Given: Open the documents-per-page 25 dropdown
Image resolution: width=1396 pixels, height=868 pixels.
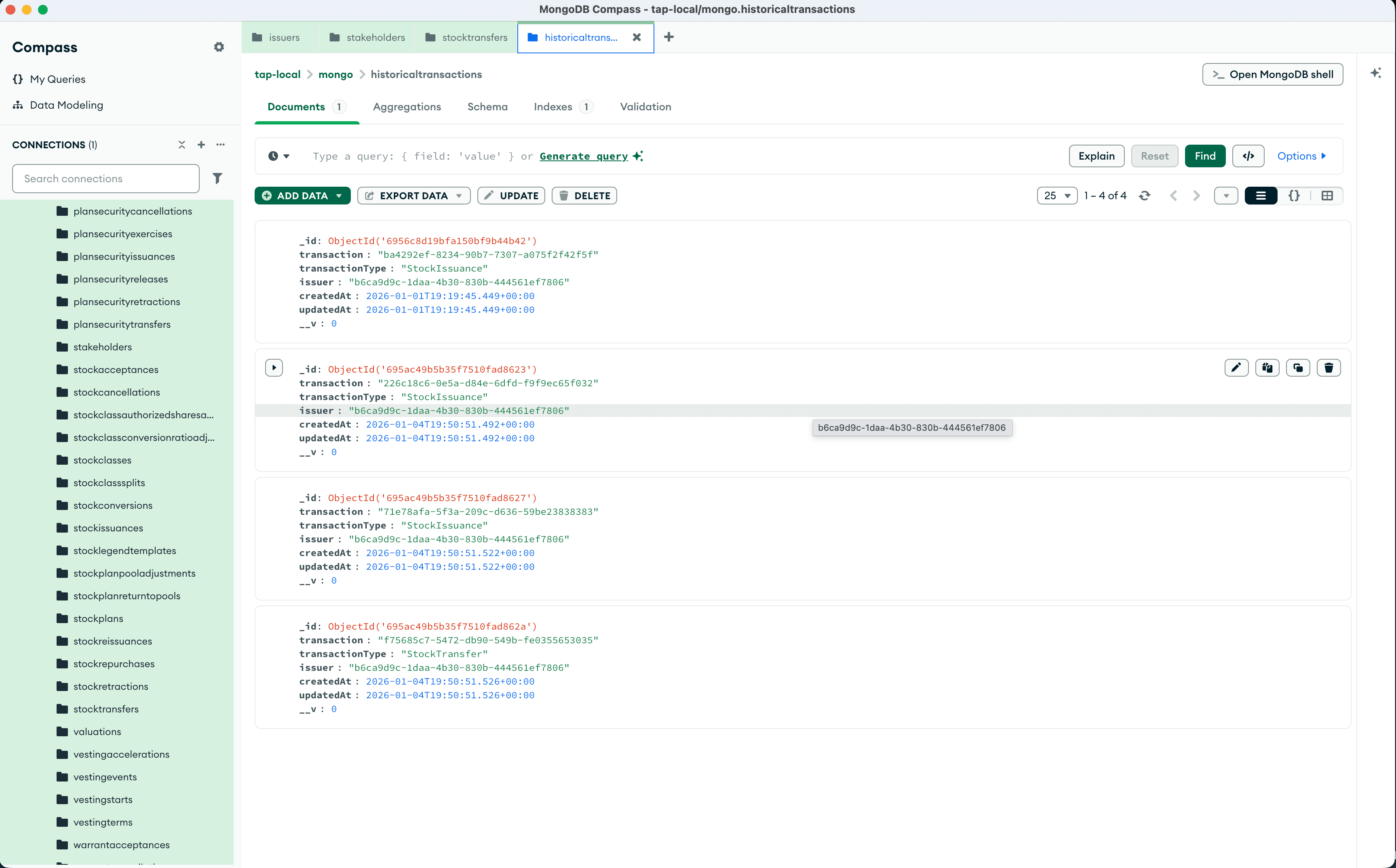Looking at the screenshot, I should [1057, 196].
